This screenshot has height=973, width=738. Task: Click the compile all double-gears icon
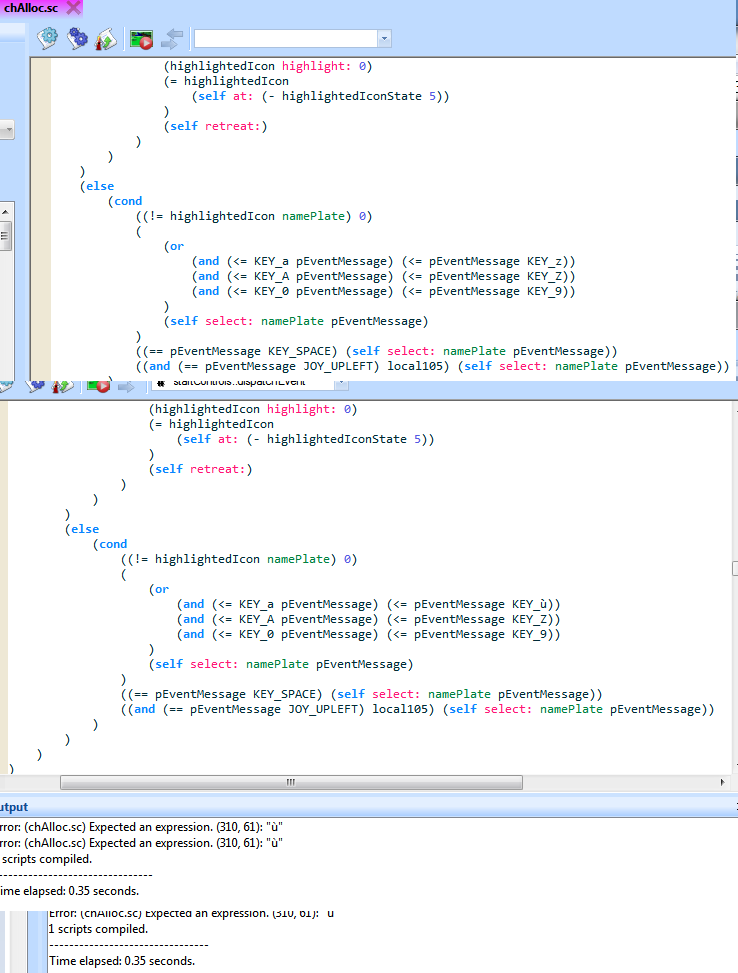coord(77,38)
